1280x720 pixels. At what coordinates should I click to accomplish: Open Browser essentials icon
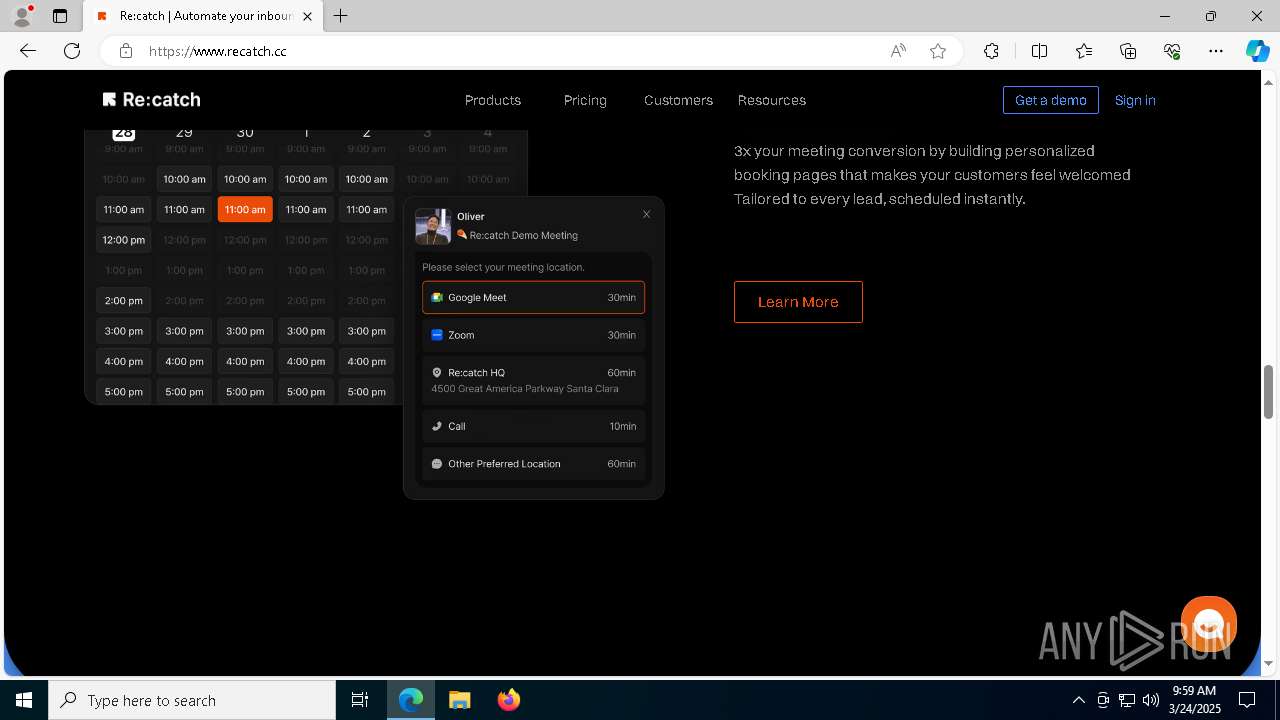[x=1172, y=51]
